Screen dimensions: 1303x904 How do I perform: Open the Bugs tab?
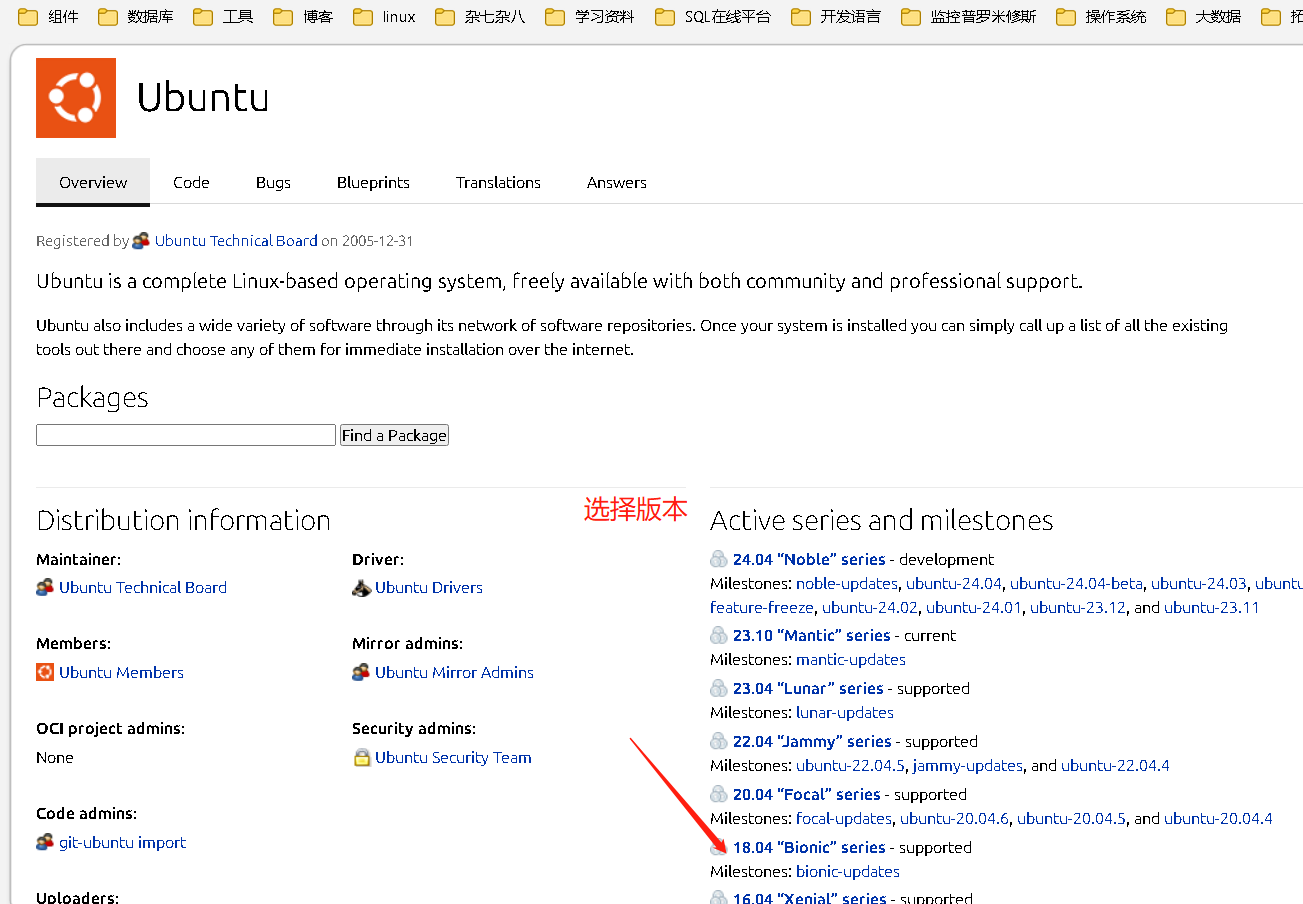[x=273, y=182]
